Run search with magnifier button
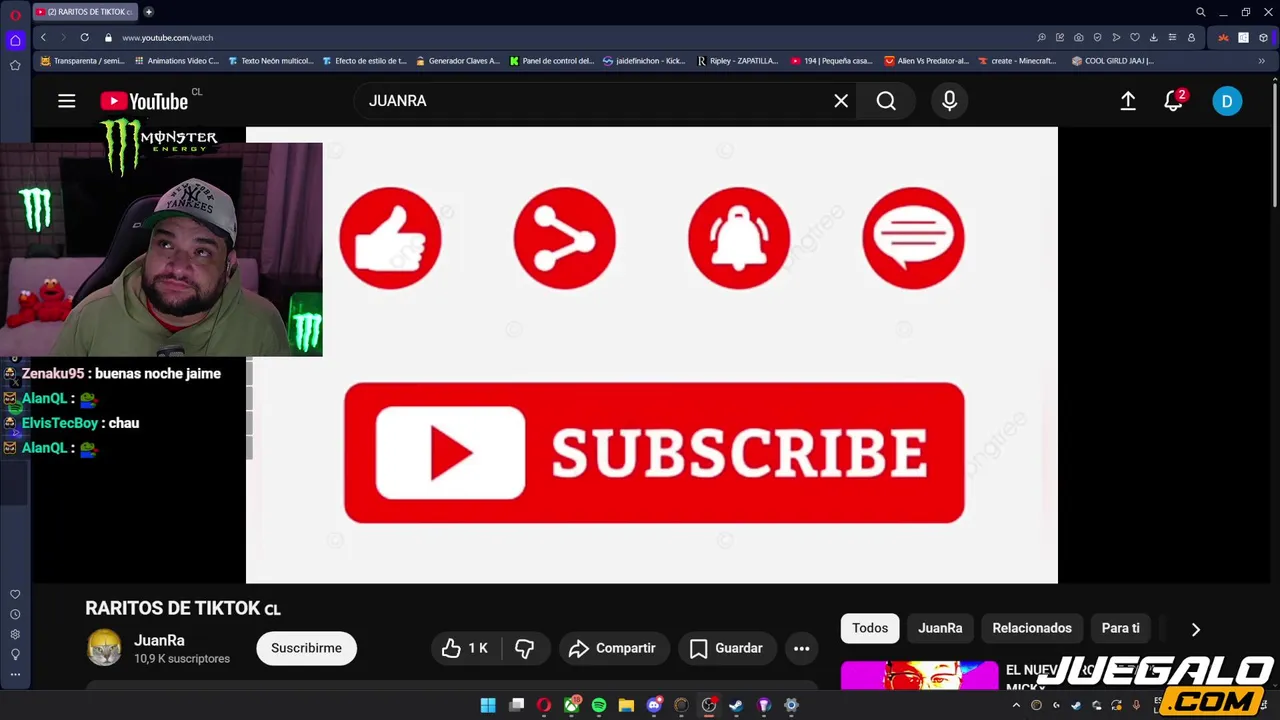 pyautogui.click(x=886, y=101)
